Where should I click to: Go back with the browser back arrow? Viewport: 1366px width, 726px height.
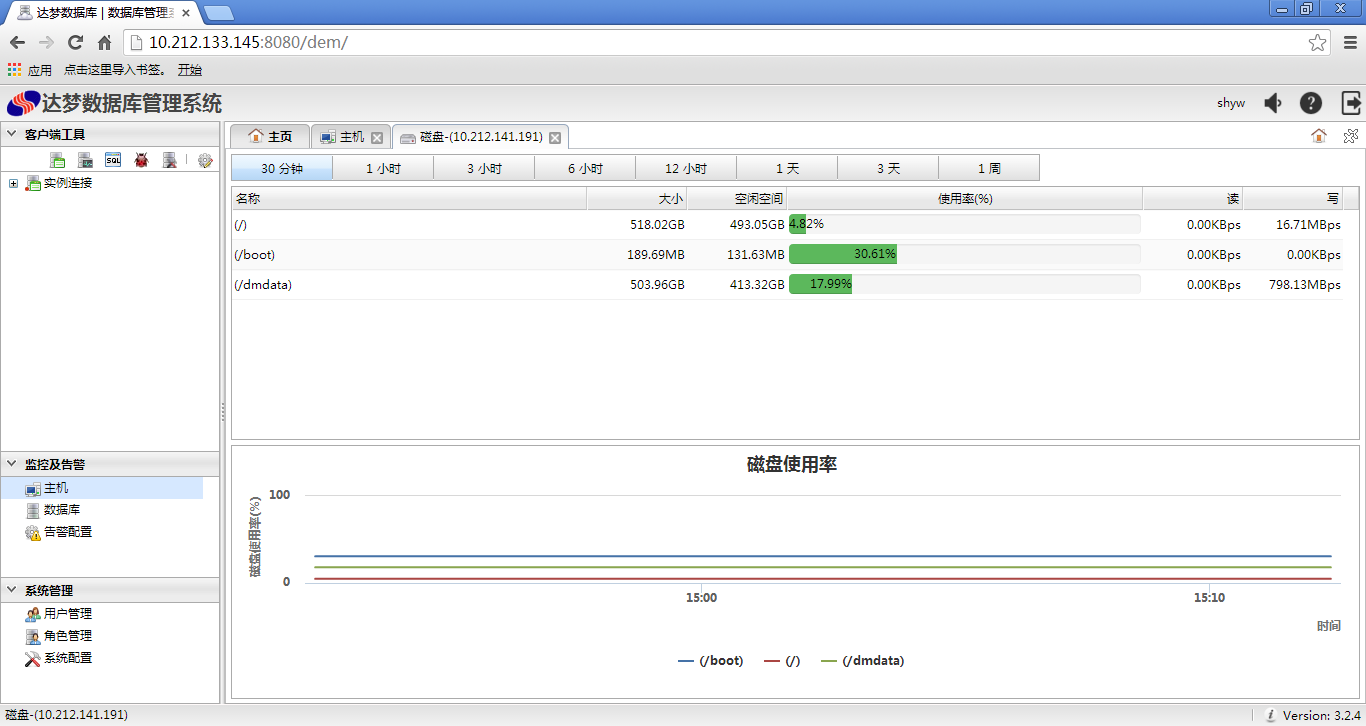click(x=17, y=42)
